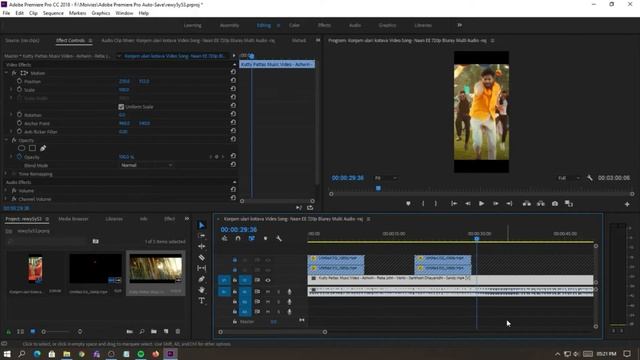Viewport: 640px width, 360px height.
Task: Open Comparison View button
Action: (569, 204)
